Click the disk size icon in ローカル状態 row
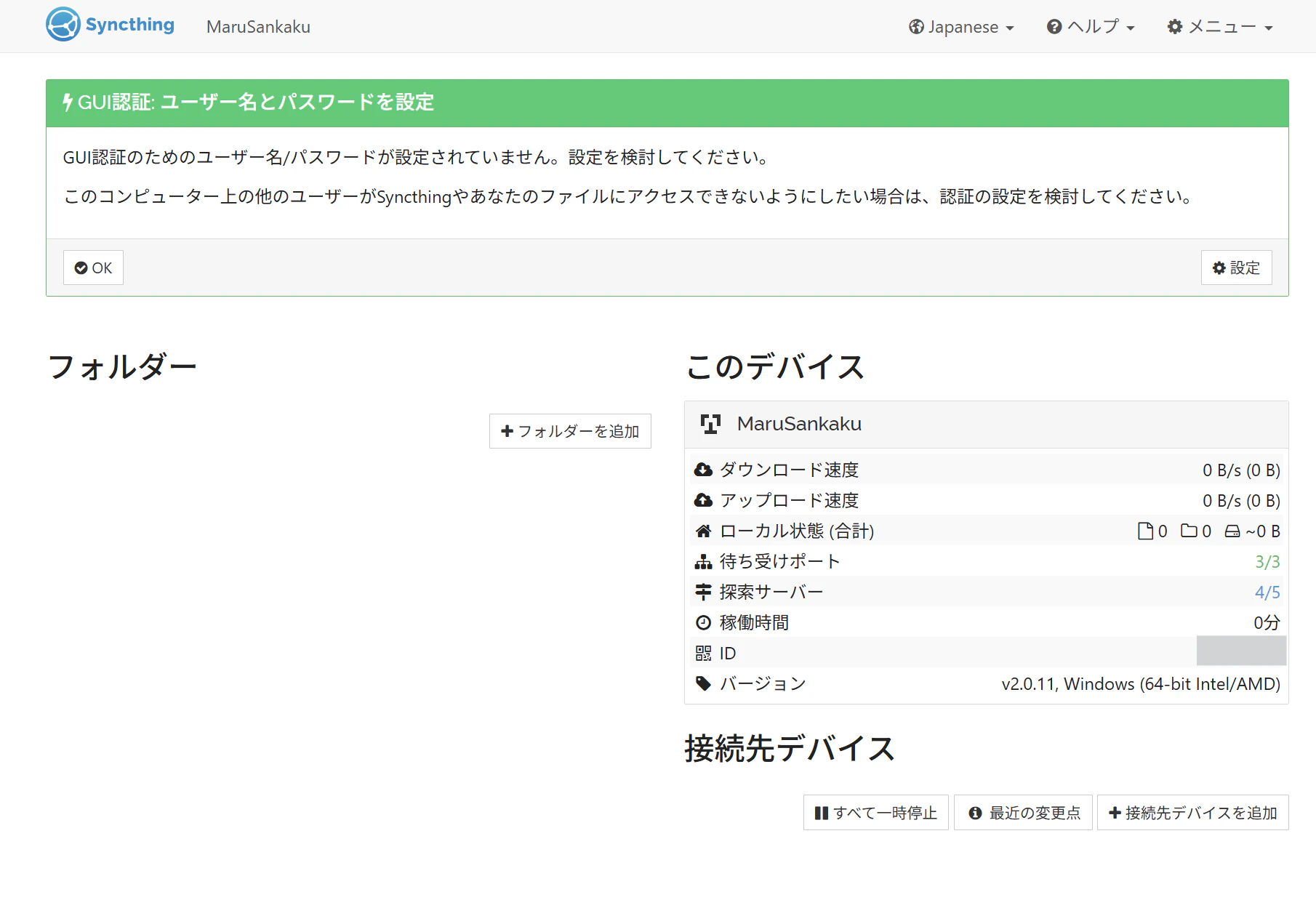1316x900 pixels. tap(1232, 531)
